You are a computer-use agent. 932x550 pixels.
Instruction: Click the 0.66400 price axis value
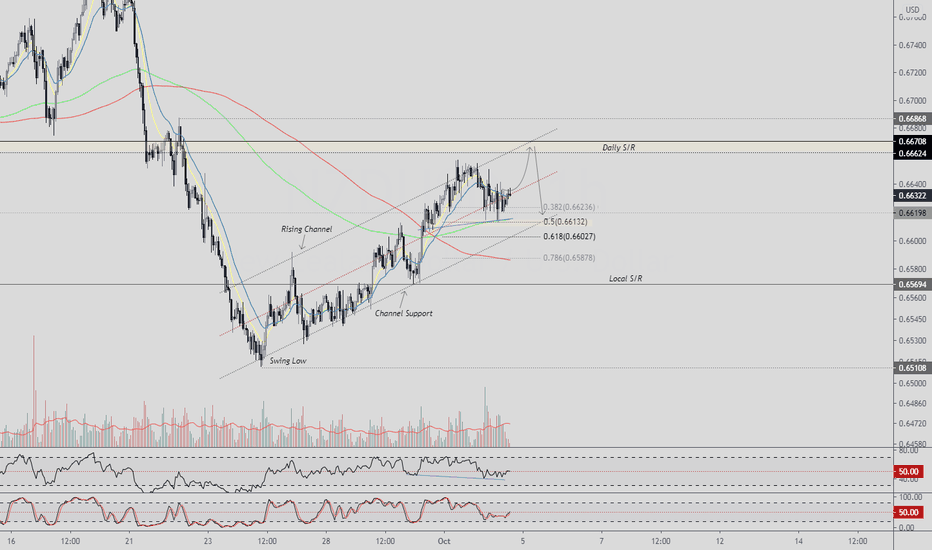coord(912,185)
